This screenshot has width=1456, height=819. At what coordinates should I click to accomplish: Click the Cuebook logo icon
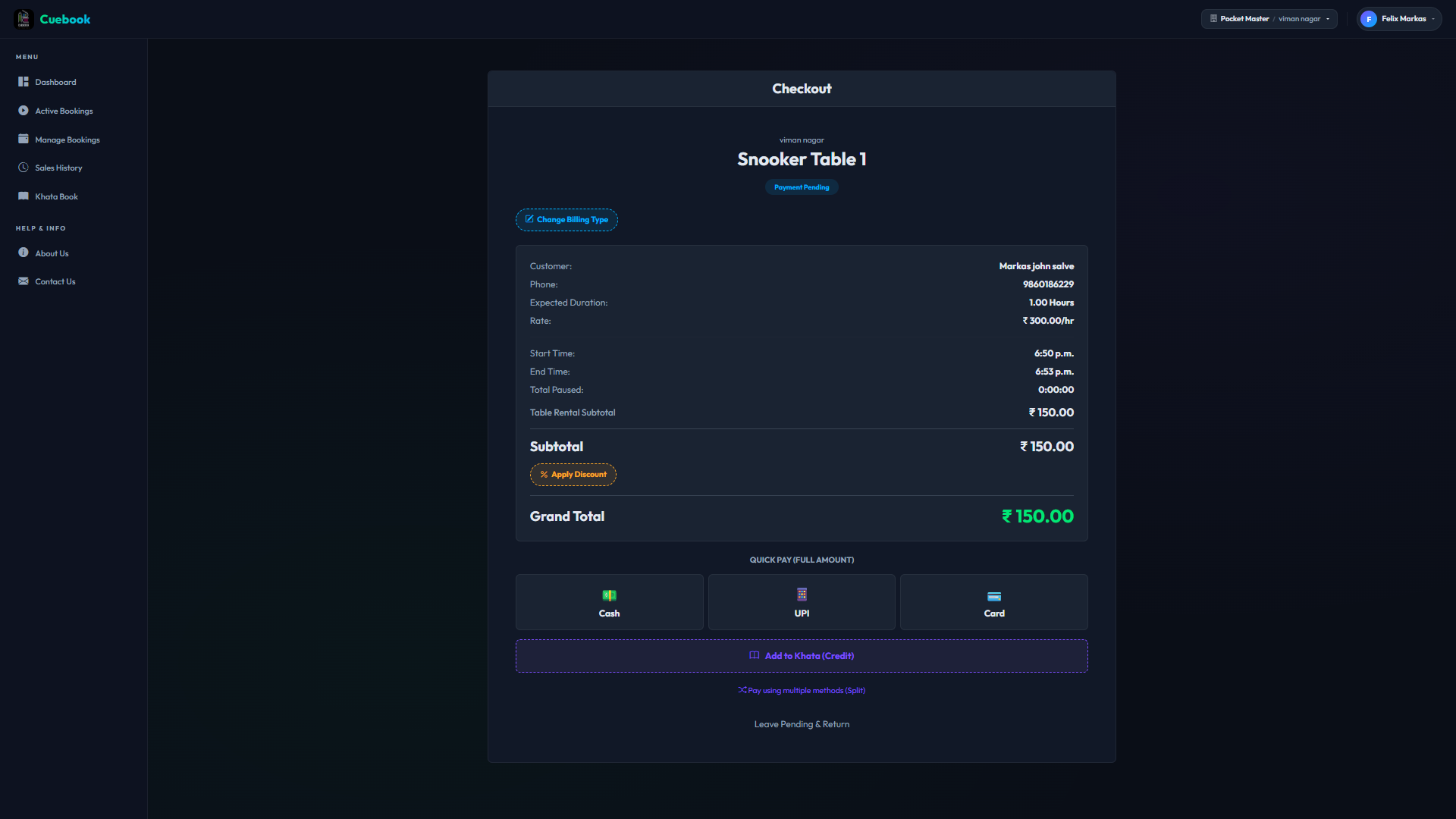24,19
